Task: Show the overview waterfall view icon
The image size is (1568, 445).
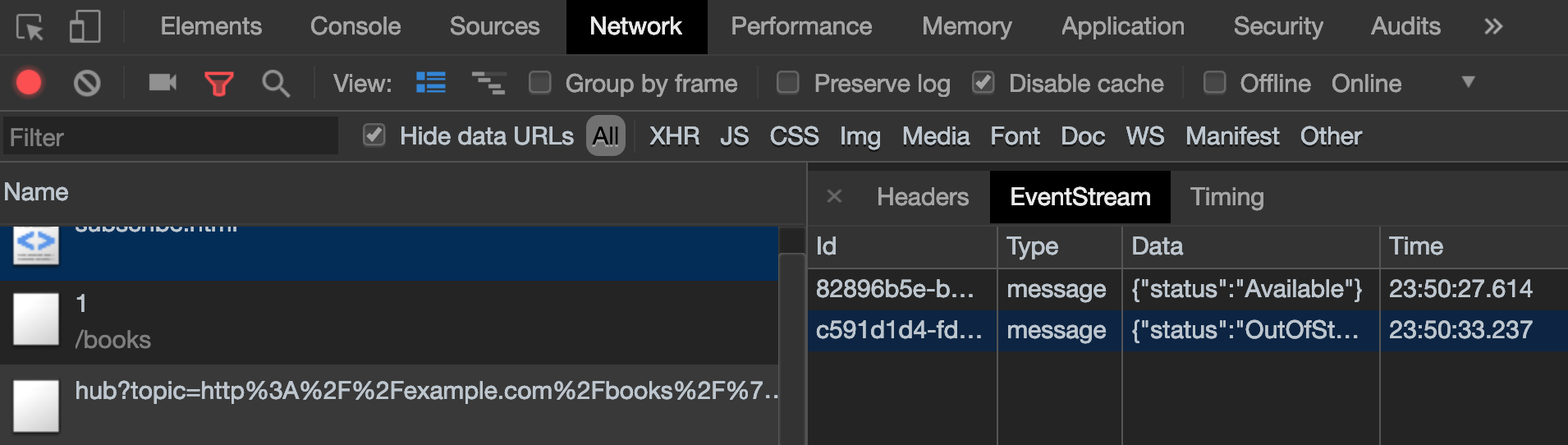Action: point(488,83)
